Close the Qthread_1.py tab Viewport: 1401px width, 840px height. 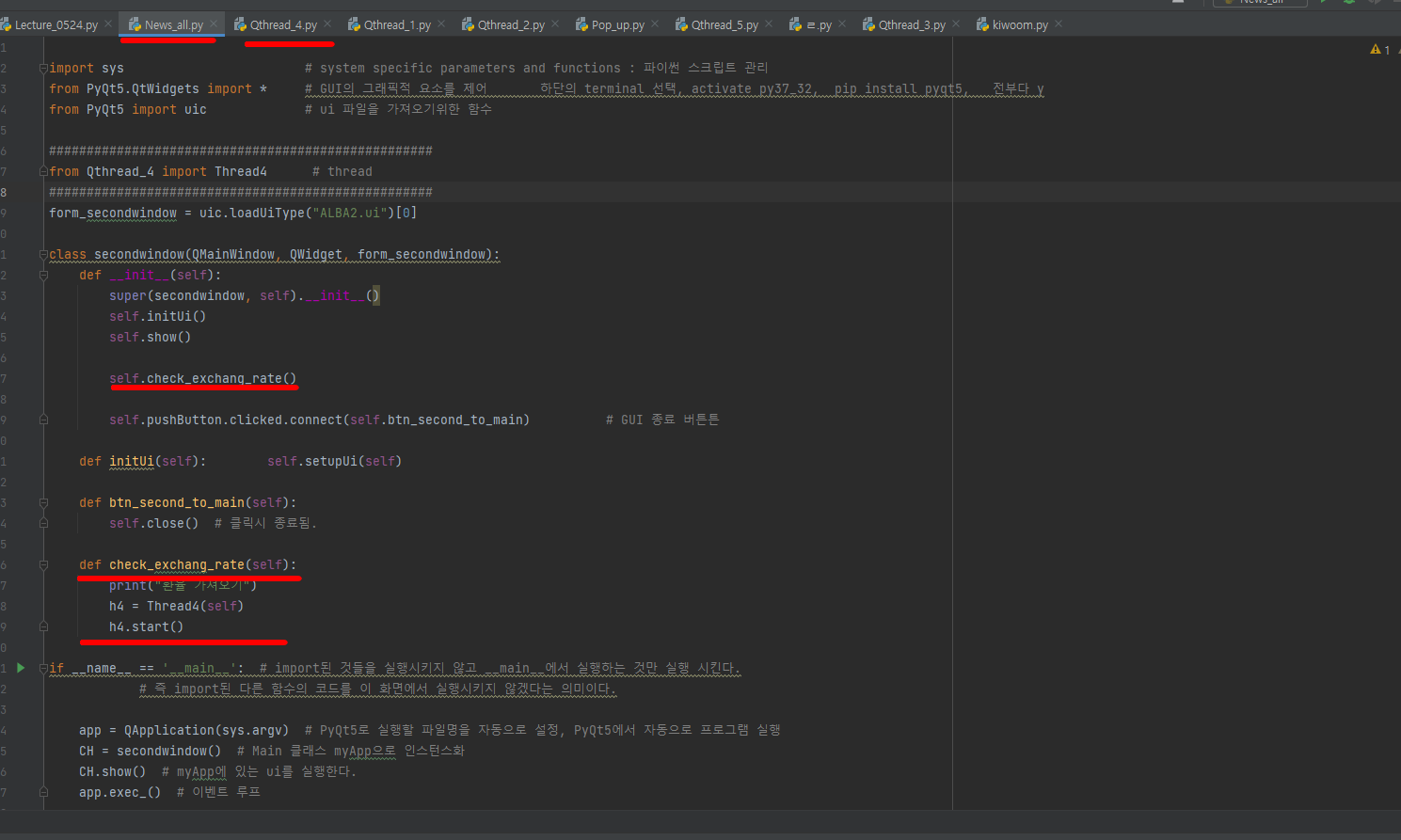coord(441,24)
